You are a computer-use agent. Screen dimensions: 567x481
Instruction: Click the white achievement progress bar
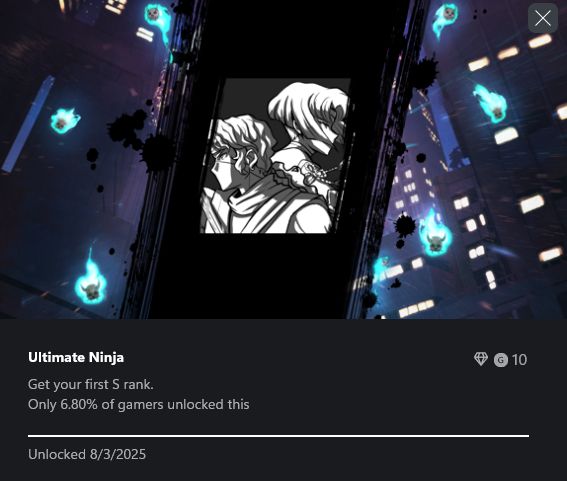coord(278,436)
